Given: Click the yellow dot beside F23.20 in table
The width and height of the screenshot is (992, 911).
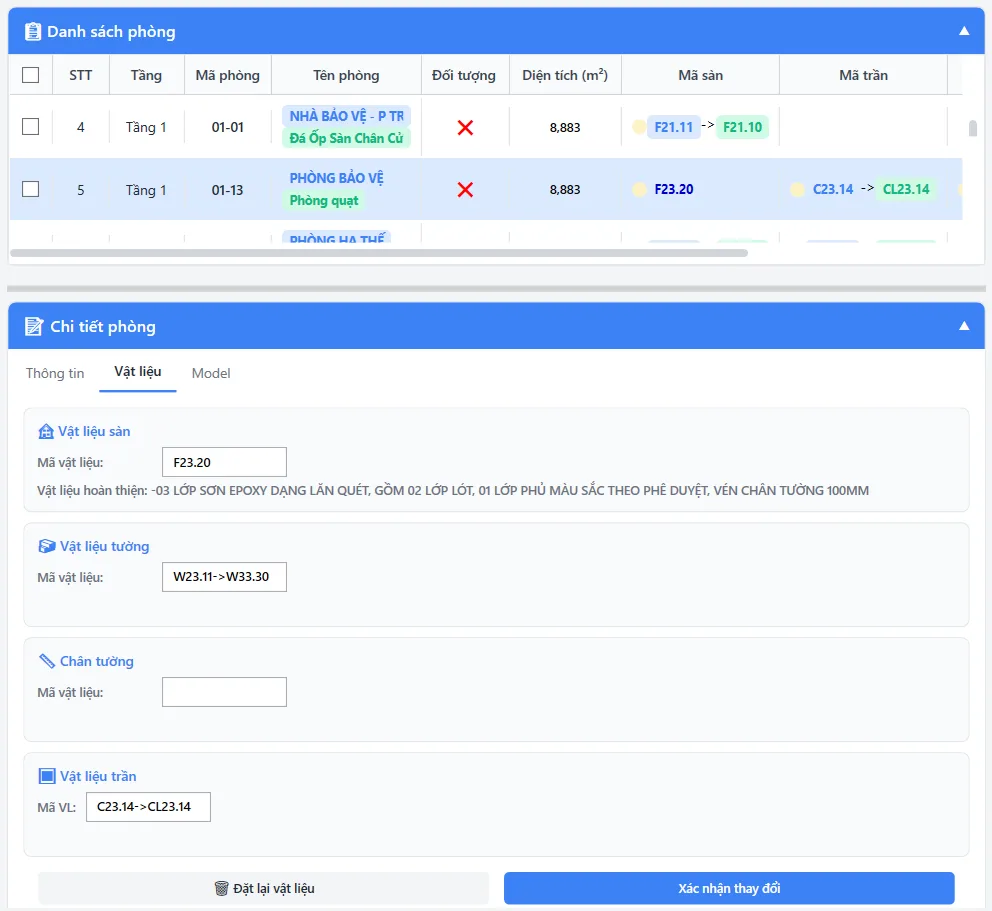Looking at the screenshot, I should [x=639, y=189].
